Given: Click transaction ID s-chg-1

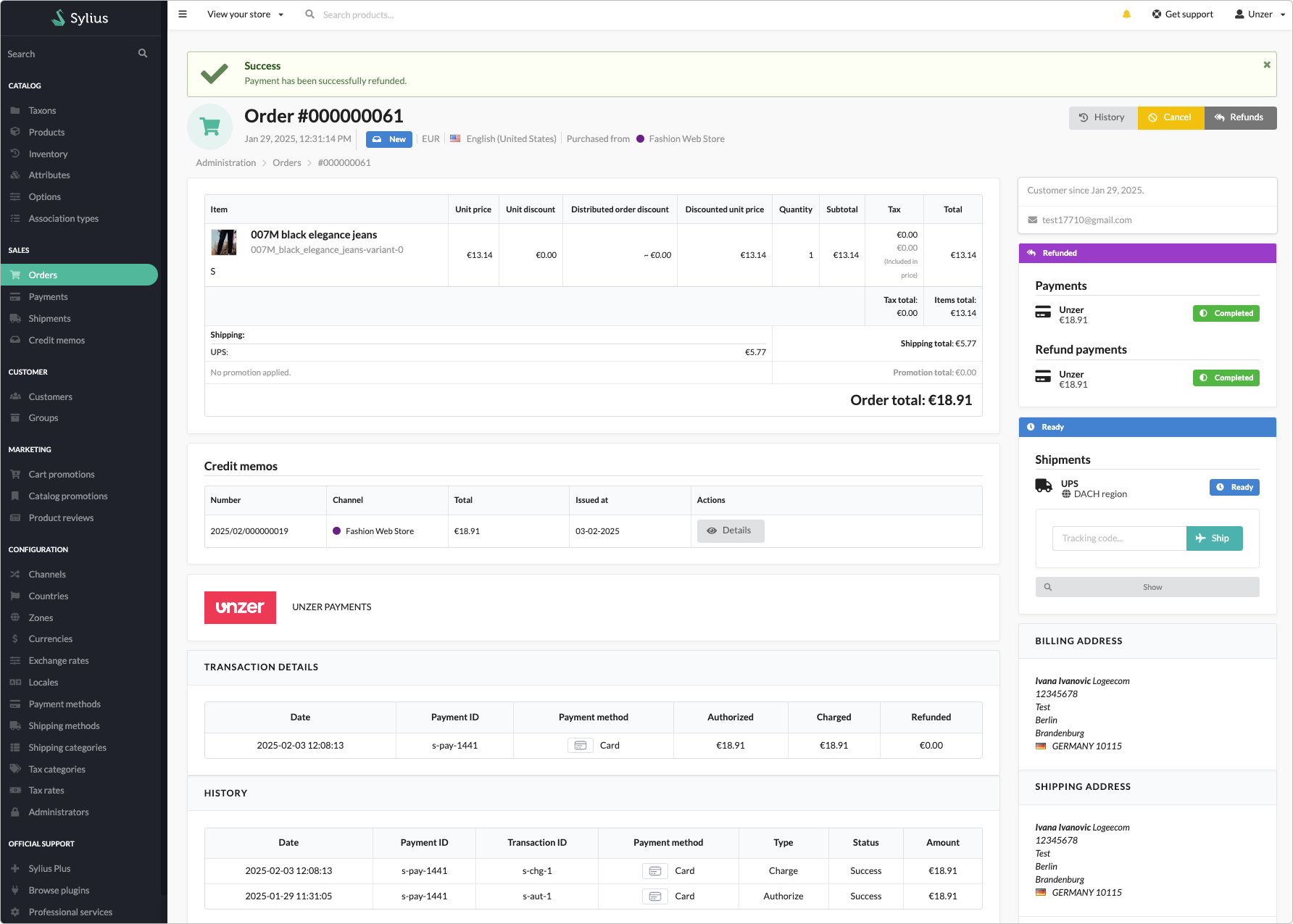Looking at the screenshot, I should click(537, 871).
